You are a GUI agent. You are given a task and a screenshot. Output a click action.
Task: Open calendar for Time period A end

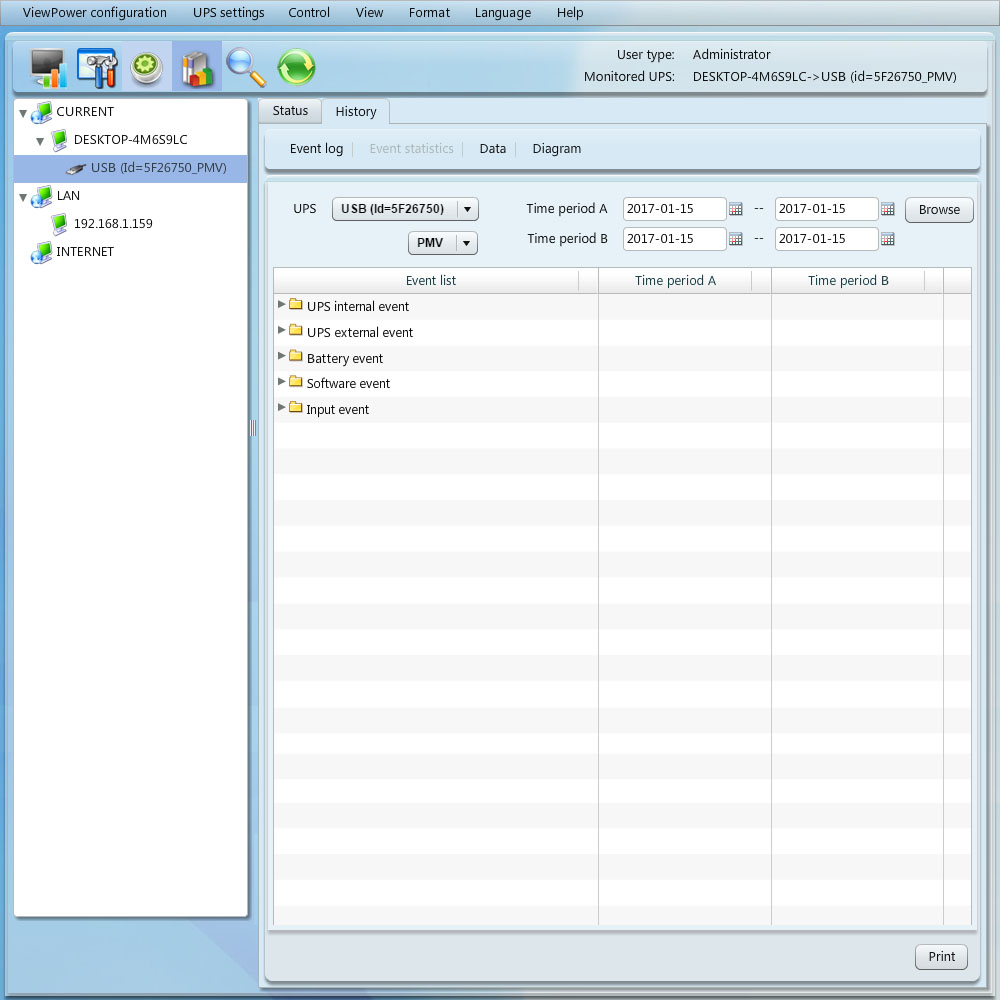point(887,209)
